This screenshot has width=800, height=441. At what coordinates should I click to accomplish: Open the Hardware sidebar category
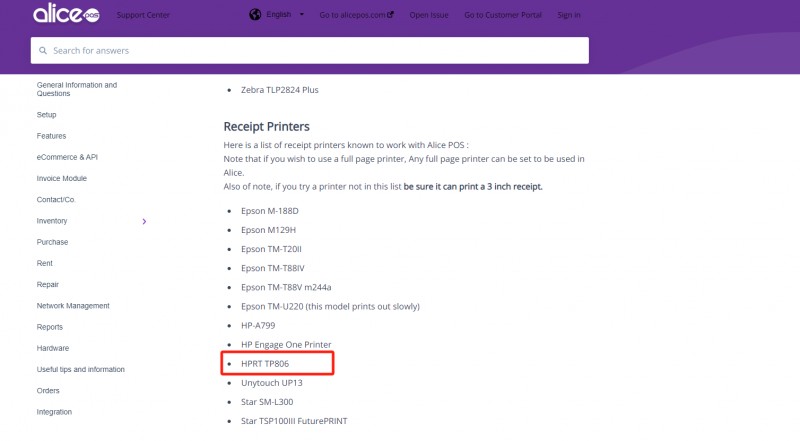pos(53,348)
